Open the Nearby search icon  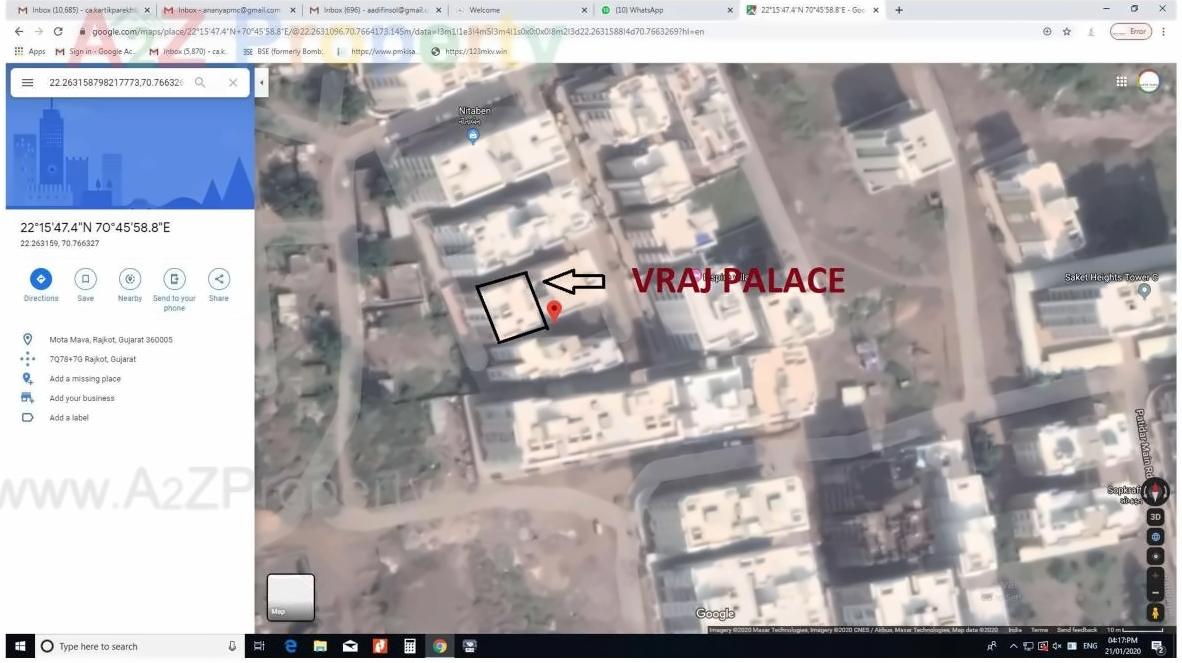[x=130, y=279]
